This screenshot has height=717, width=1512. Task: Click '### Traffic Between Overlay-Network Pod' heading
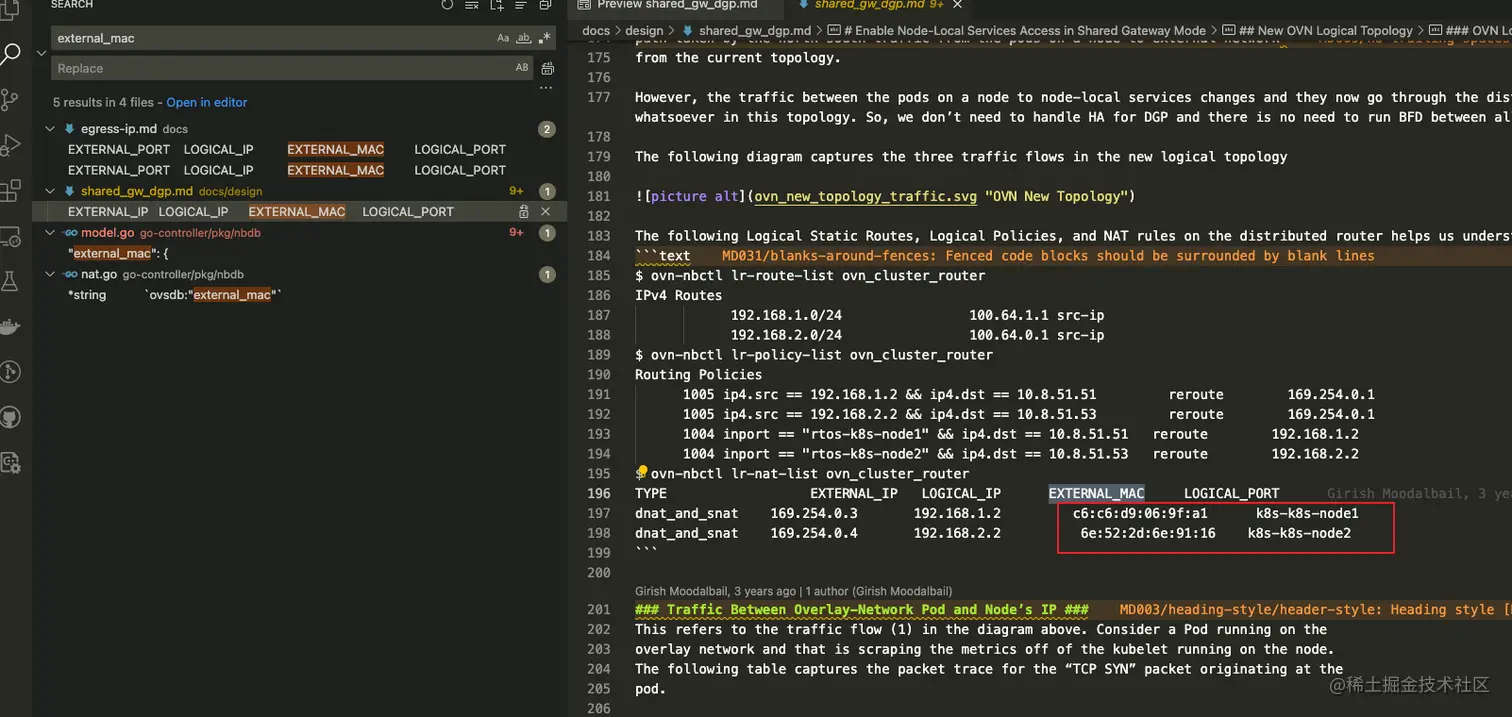(x=862, y=610)
